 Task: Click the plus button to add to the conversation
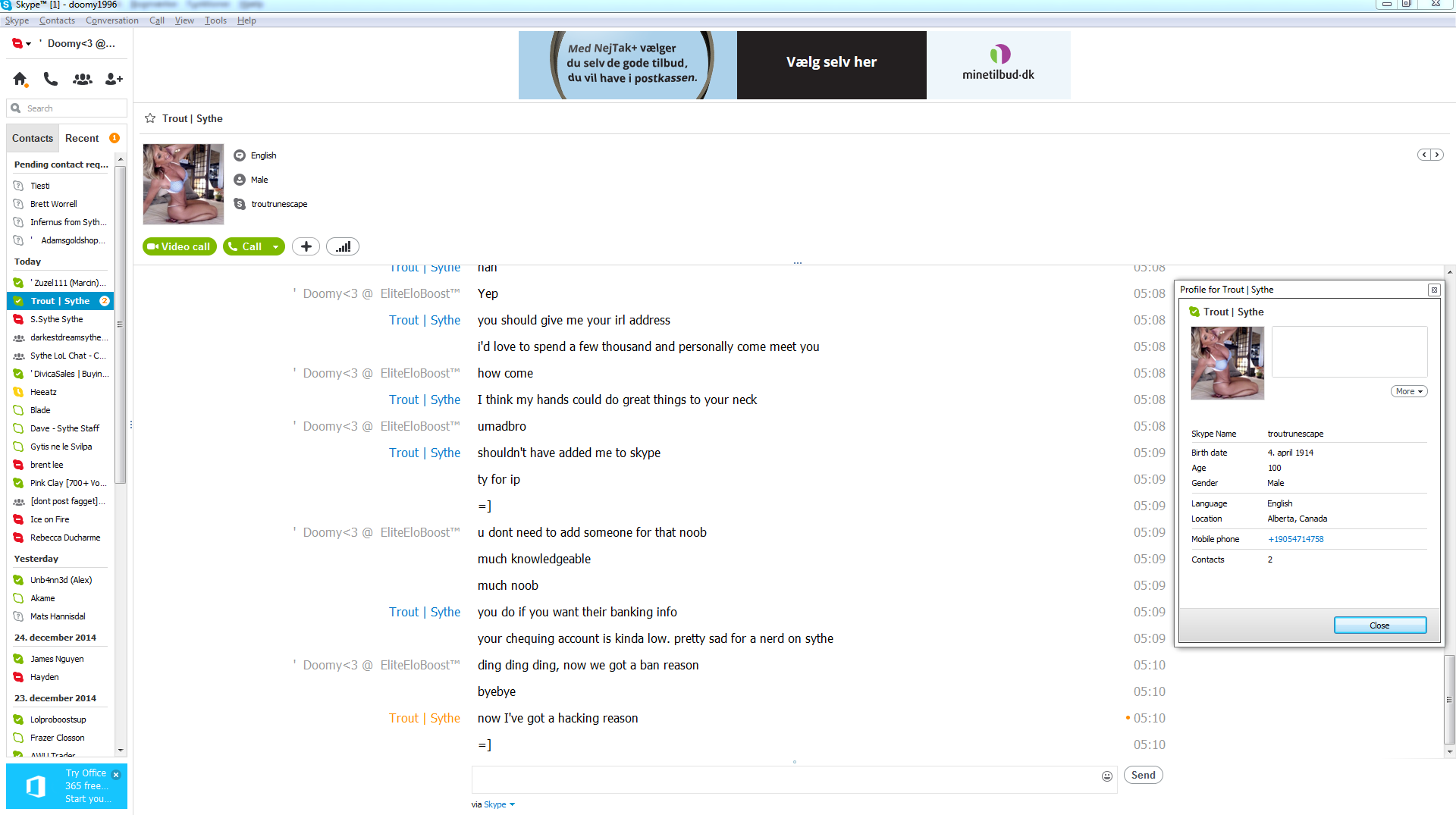[306, 246]
